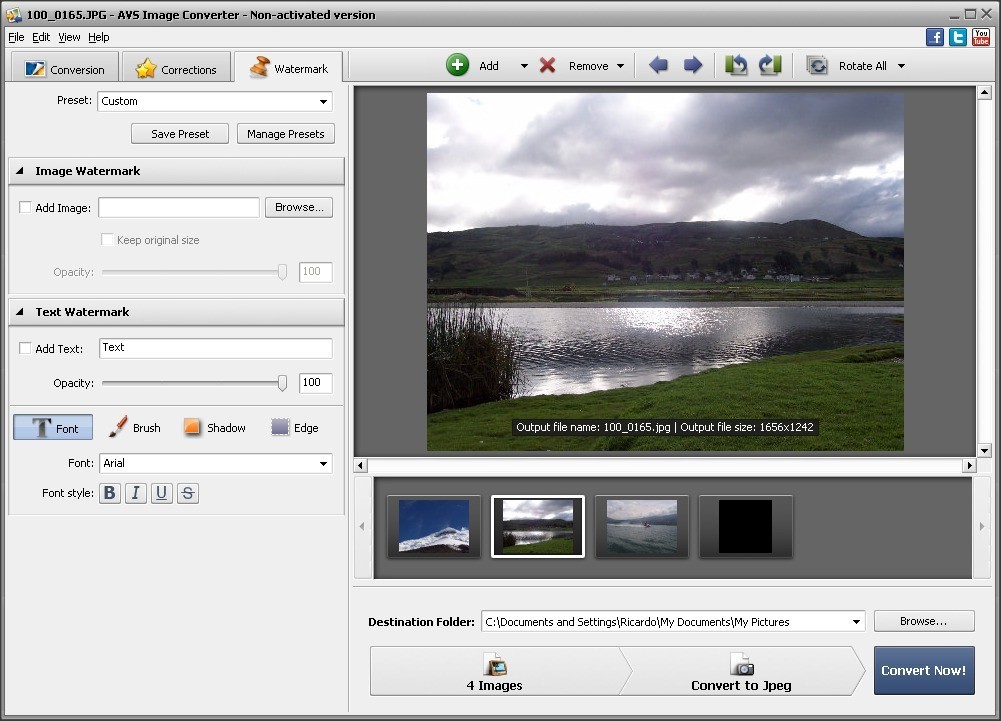Open the Brush settings for text watermark
Viewport: 1001px width, 721px height.
pyautogui.click(x=135, y=427)
